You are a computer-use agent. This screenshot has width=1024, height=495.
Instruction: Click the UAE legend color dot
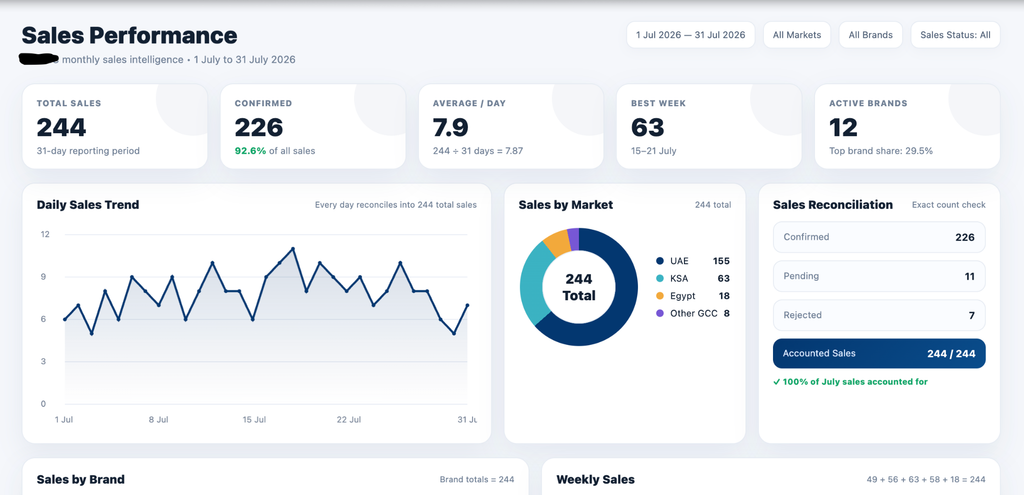pyautogui.click(x=660, y=261)
